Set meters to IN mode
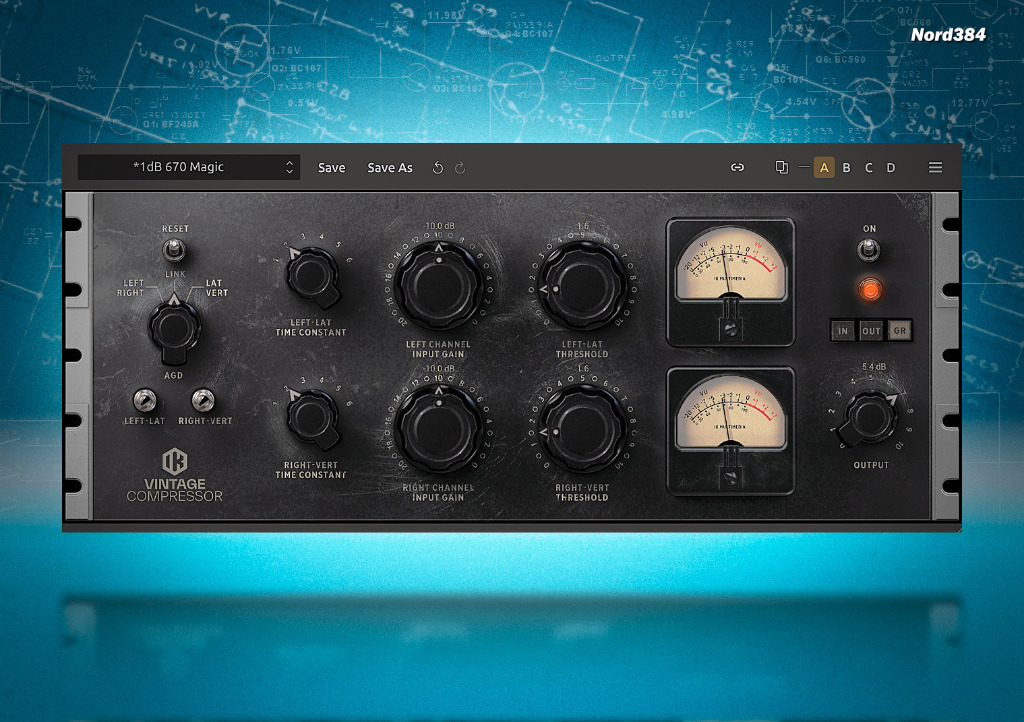This screenshot has width=1024, height=722. point(842,331)
